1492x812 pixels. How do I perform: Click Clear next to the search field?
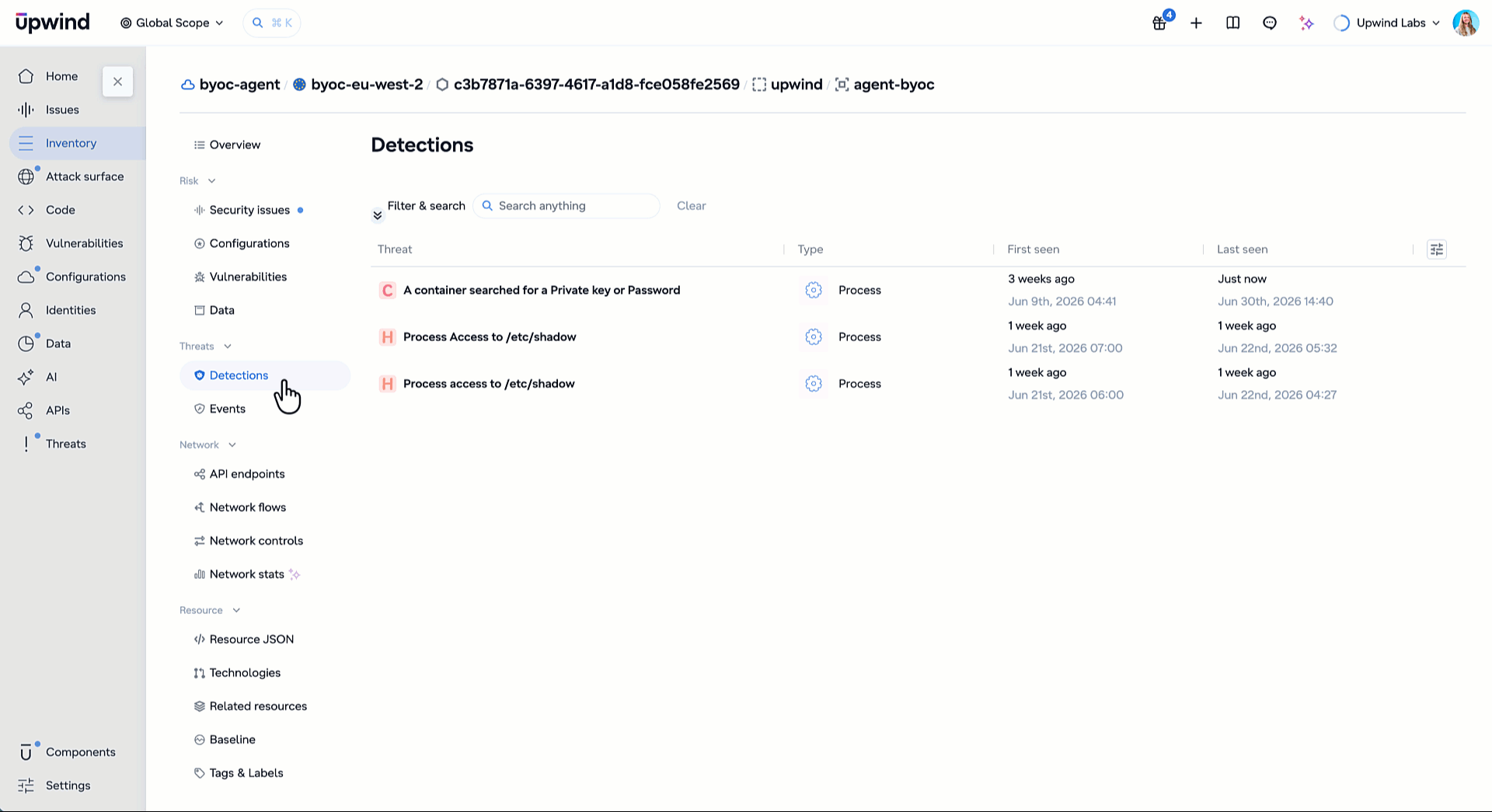pos(691,206)
